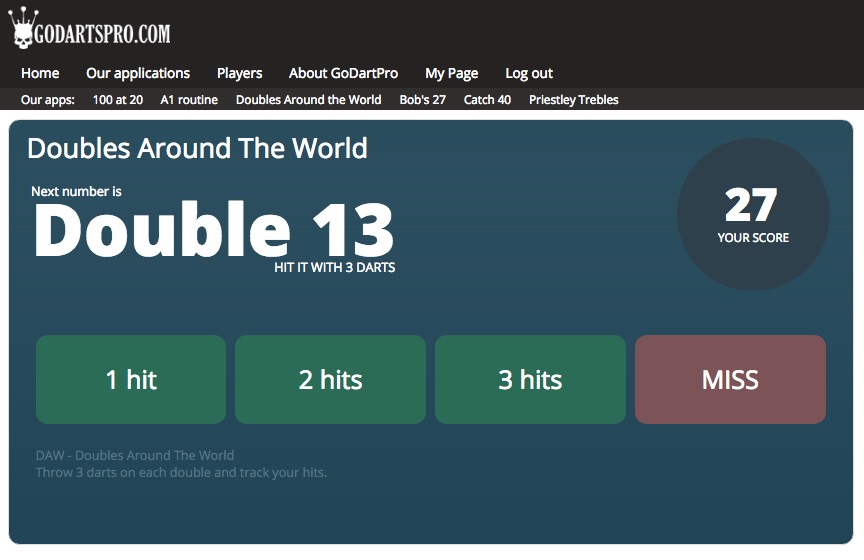Click the Double 13 target text

(x=214, y=229)
